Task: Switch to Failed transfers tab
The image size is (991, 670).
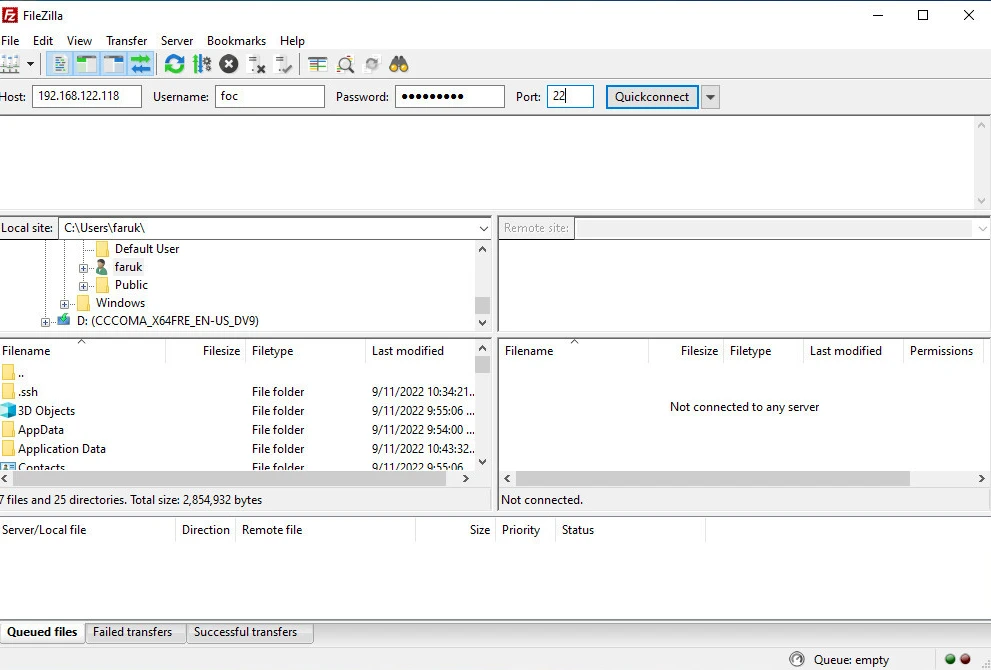Action: 132,632
